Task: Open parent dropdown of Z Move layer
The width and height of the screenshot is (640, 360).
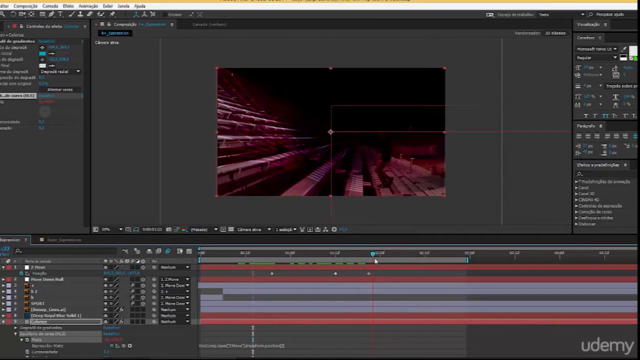Action: click(x=175, y=267)
